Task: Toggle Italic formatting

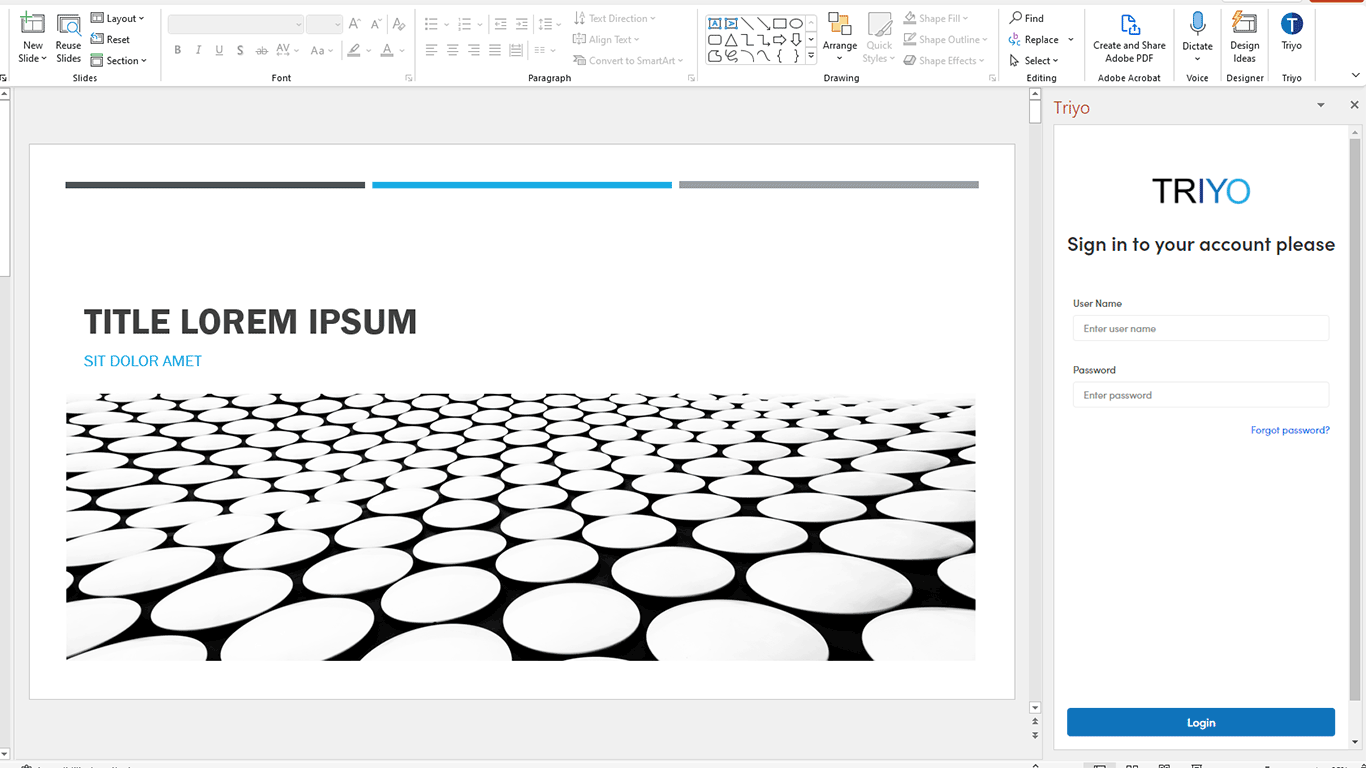Action: click(198, 50)
